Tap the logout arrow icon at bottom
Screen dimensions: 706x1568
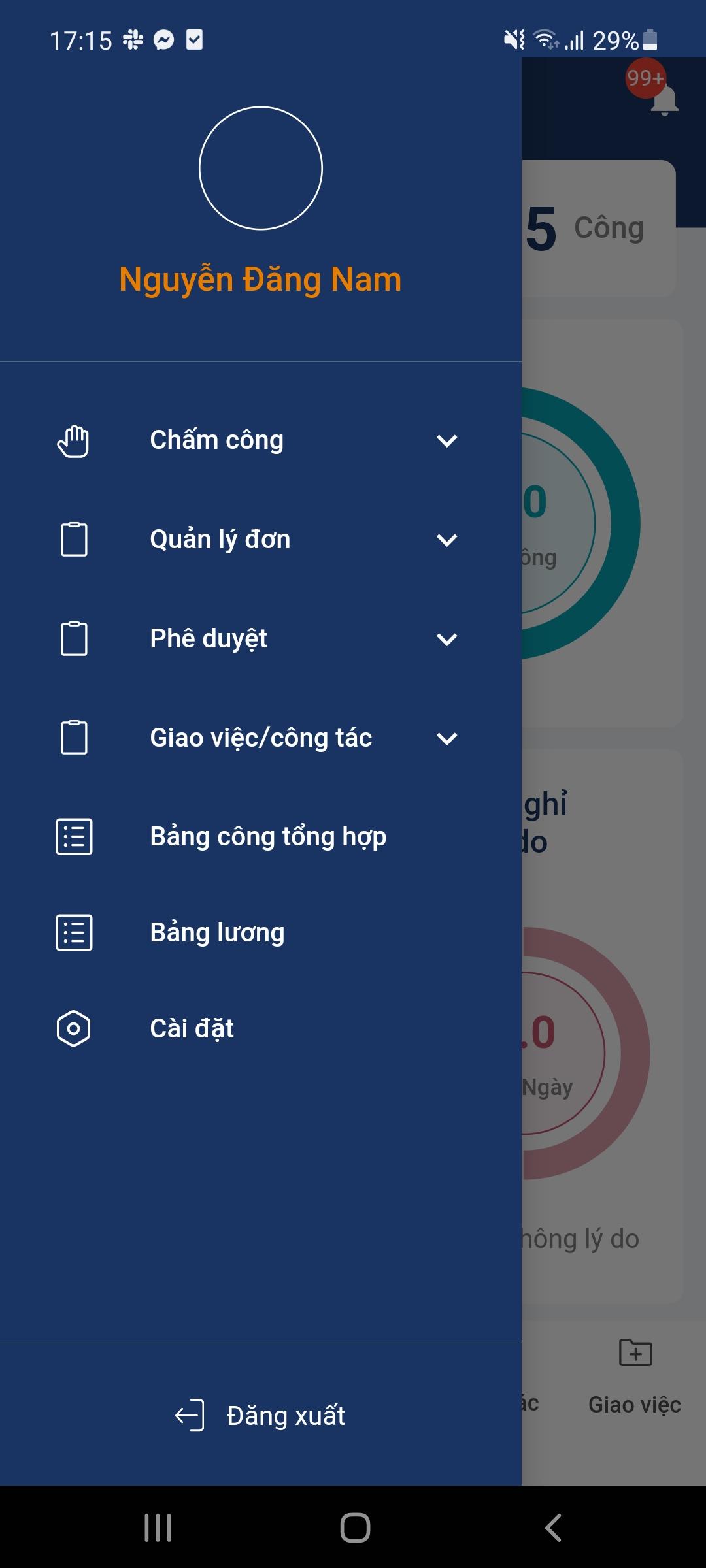coord(190,1416)
